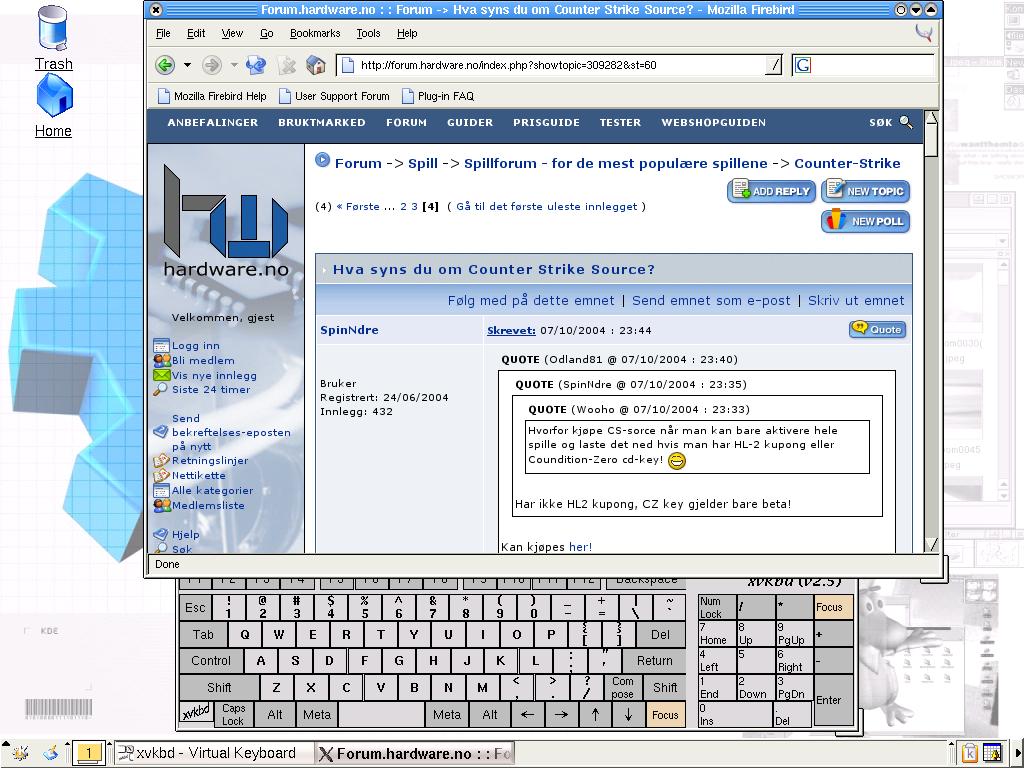Open the KDE start menu icon
The image size is (1024, 768).
coord(20,753)
